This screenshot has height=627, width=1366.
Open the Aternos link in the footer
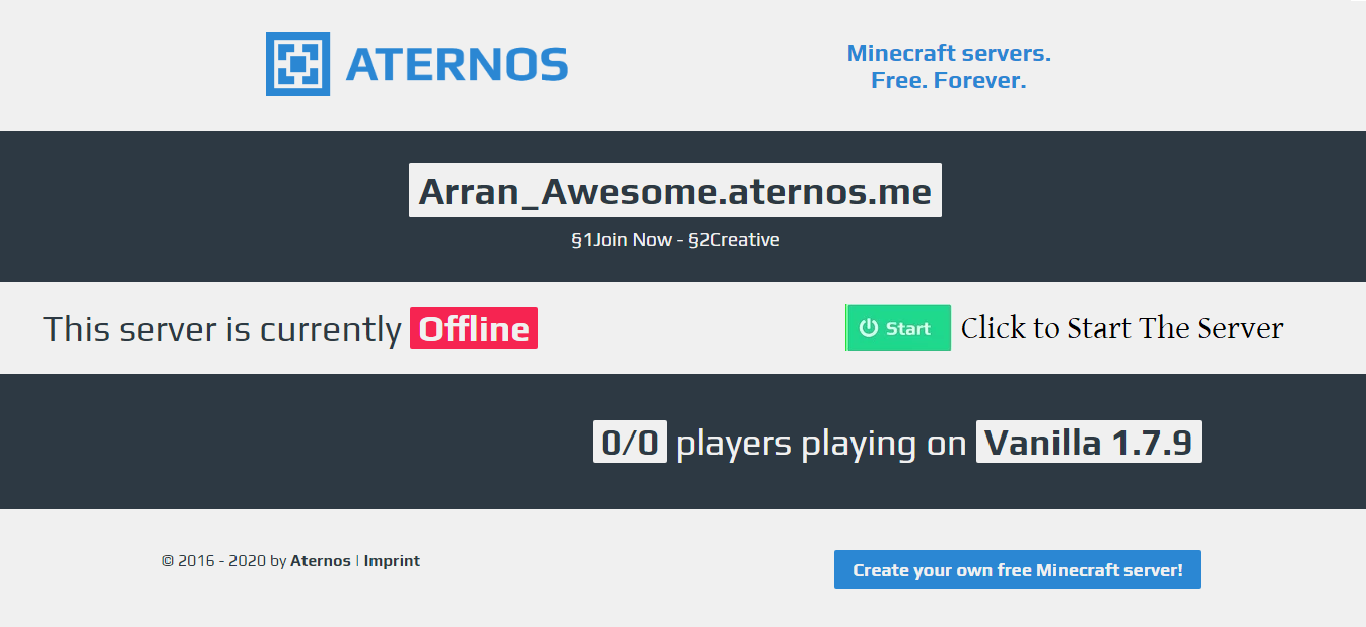(320, 561)
